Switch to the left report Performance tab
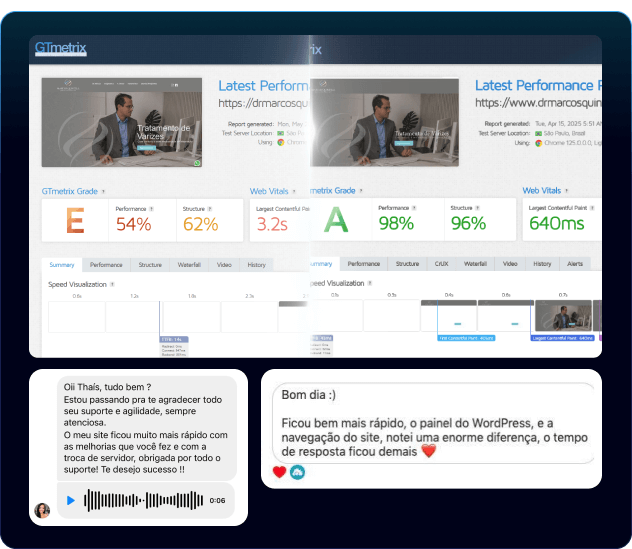This screenshot has height=549, width=632. tap(106, 265)
